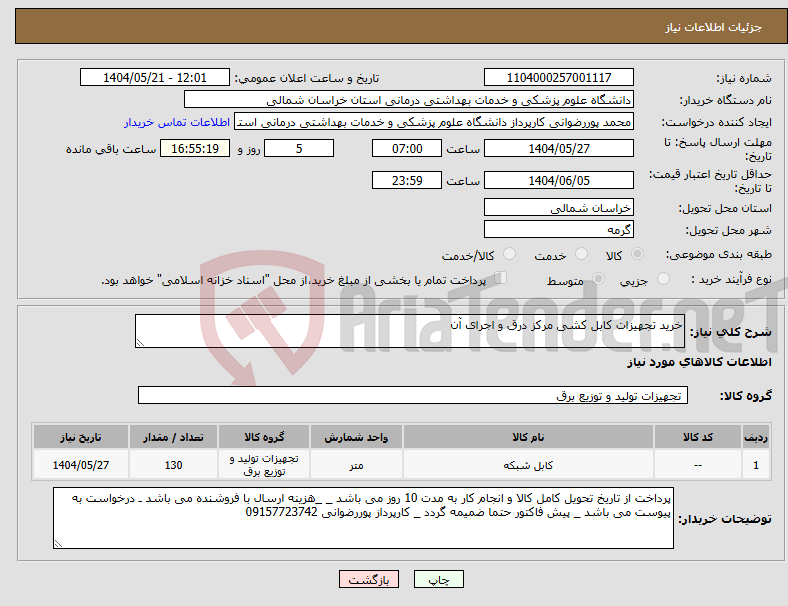This screenshot has width=788, height=606.
Task: Click the شماره نیاز field 1104000257001117
Action: 559,77
